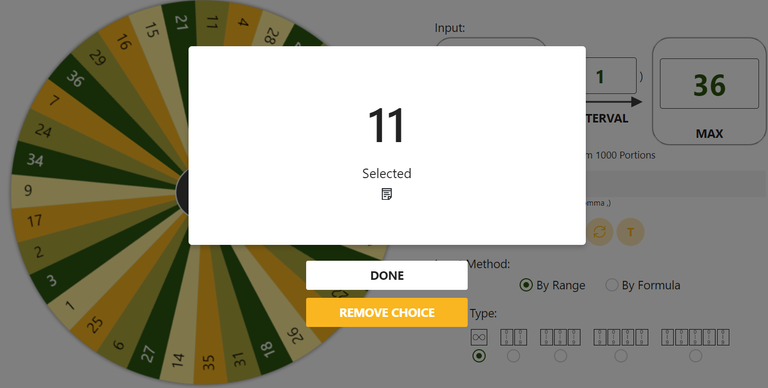The height and width of the screenshot is (388, 768).
Task: Click the two-digit type icon
Action: pos(513,338)
